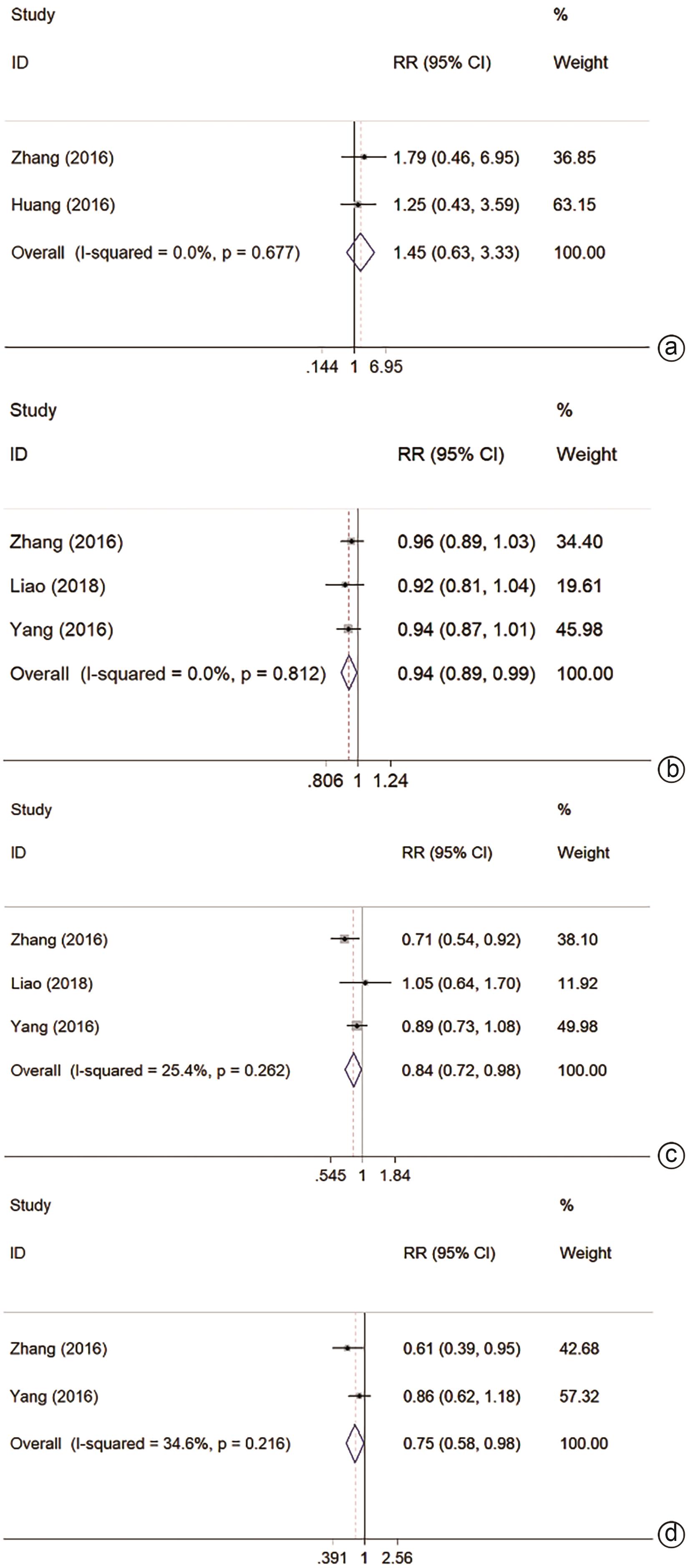The width and height of the screenshot is (690, 1568).
Task: Click the overall diamond in panel a
Action: pyautogui.click(x=360, y=252)
